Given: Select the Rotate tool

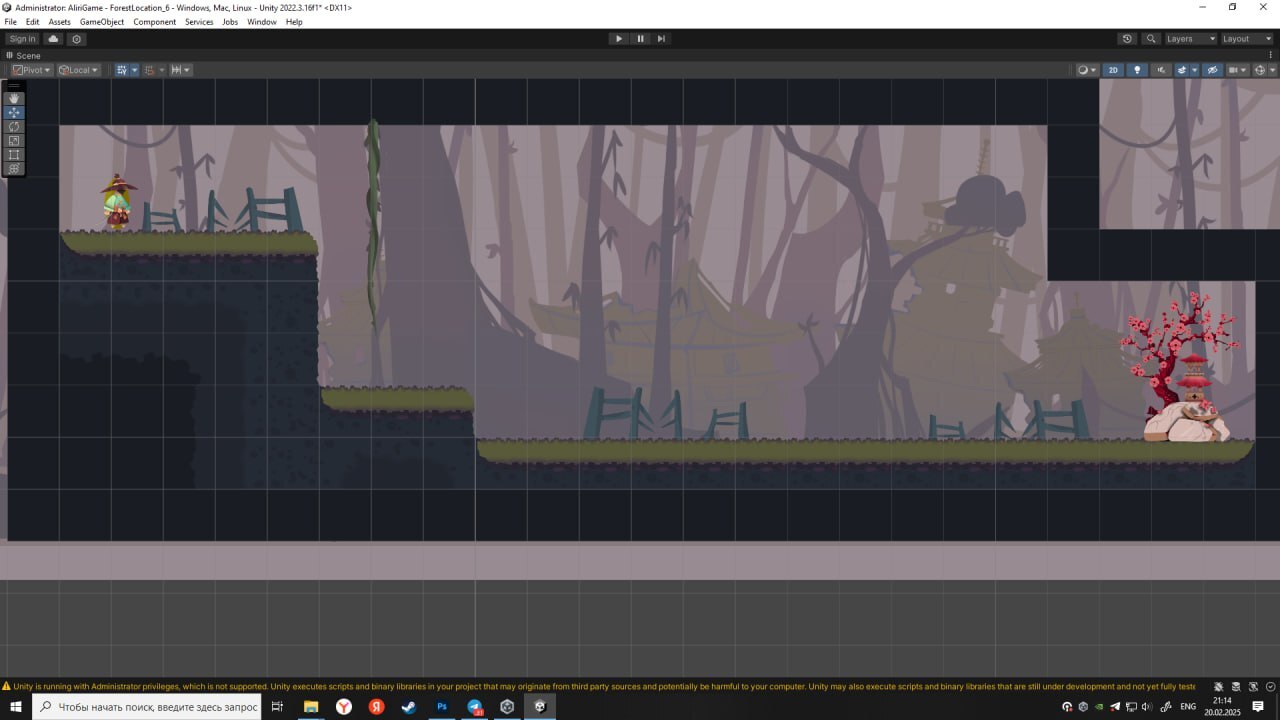Looking at the screenshot, I should pos(14,126).
